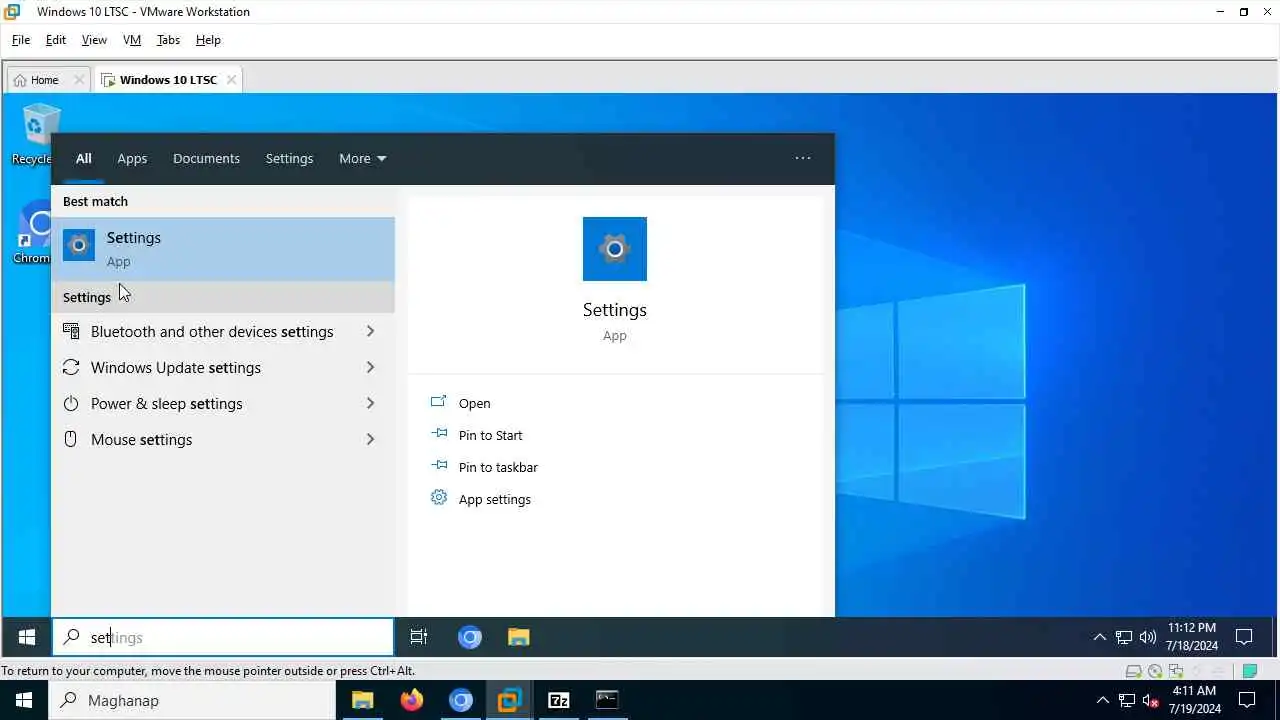The width and height of the screenshot is (1280, 720).
Task: Launch Chrome from the guest taskbar
Action: point(470,637)
